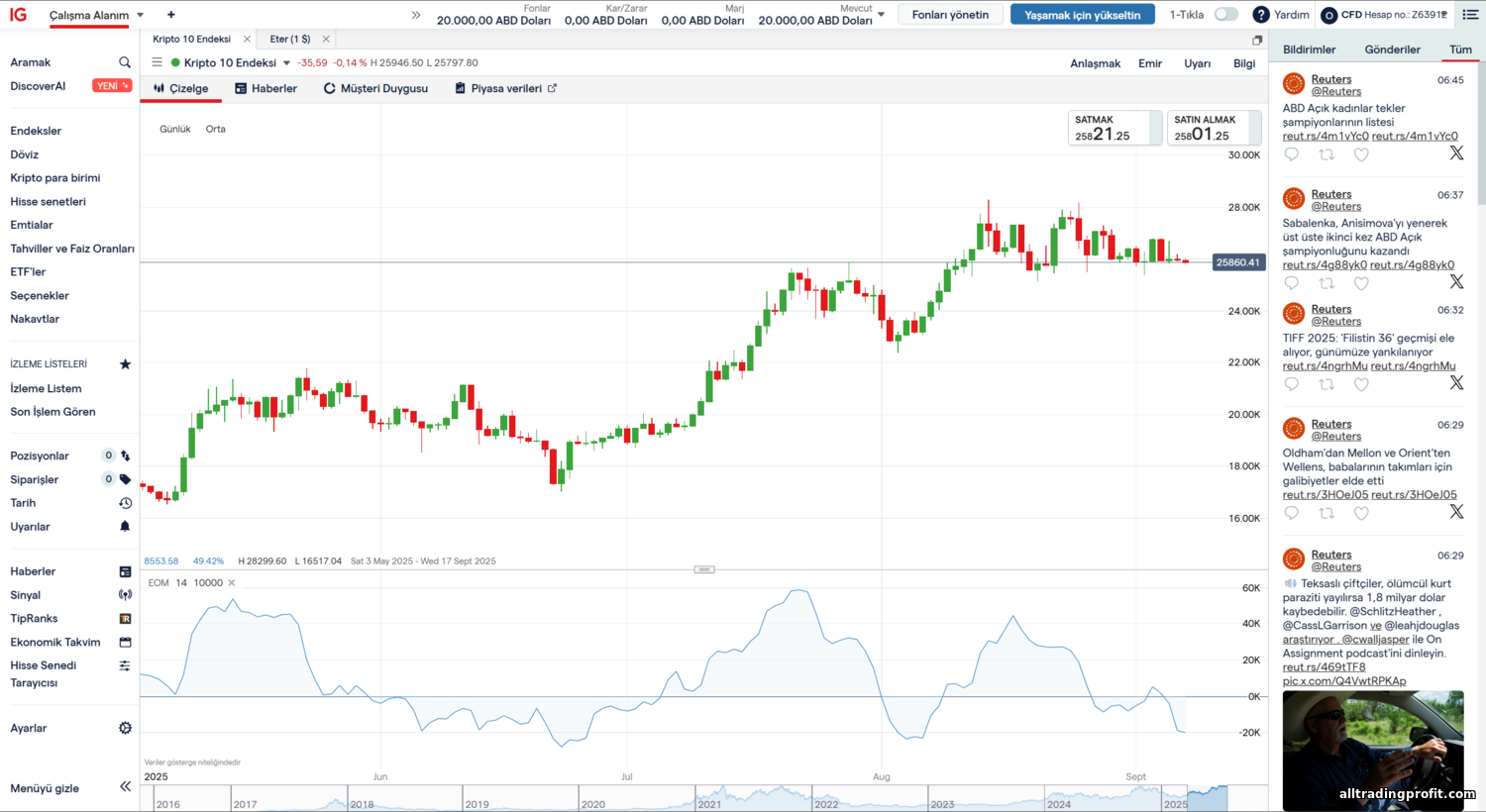This screenshot has width=1486, height=812.
Task: Open the Ekonomik Takvim calendar icon
Action: (125, 642)
